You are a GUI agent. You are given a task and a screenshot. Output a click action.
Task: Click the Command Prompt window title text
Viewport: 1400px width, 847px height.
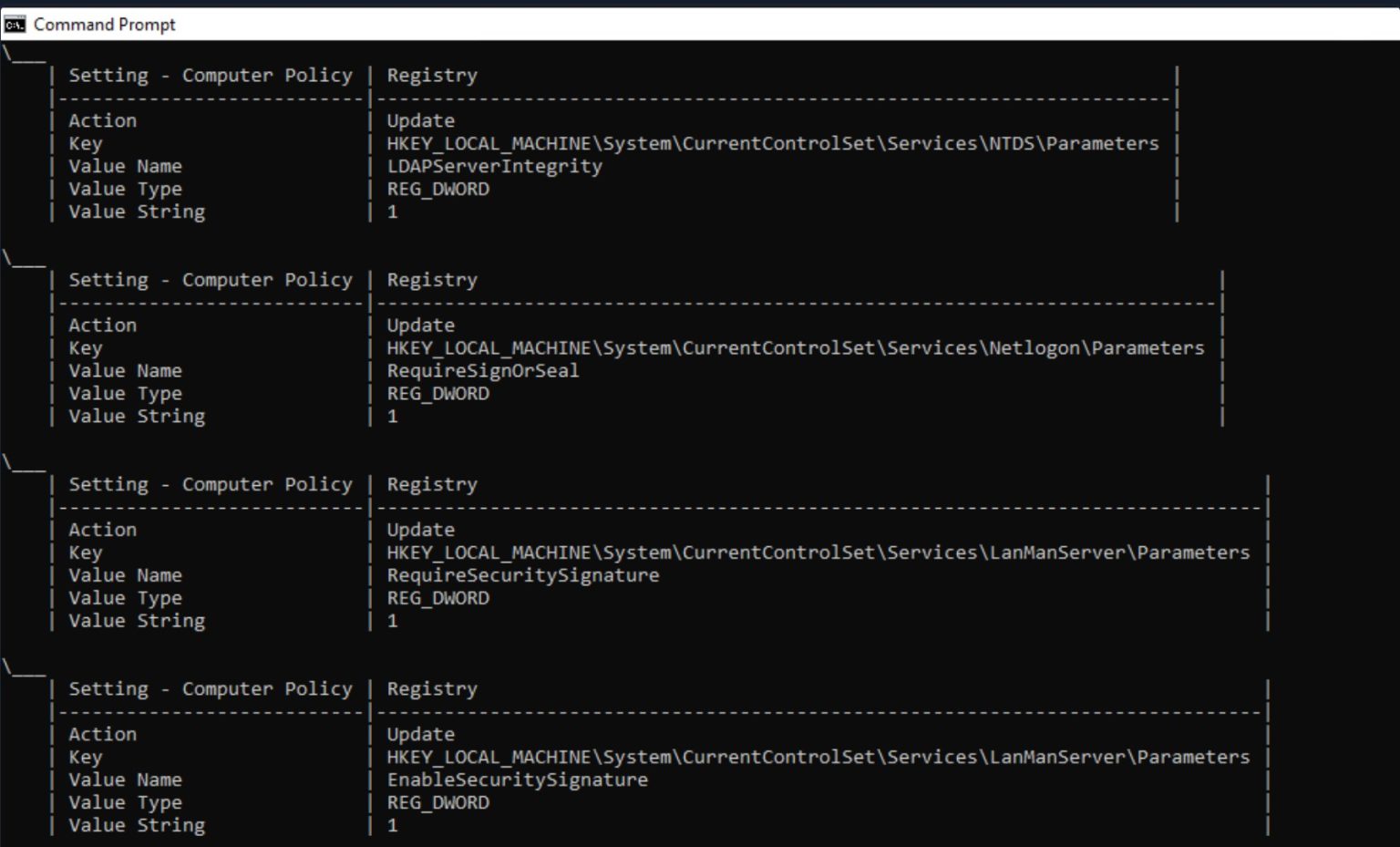(x=104, y=25)
